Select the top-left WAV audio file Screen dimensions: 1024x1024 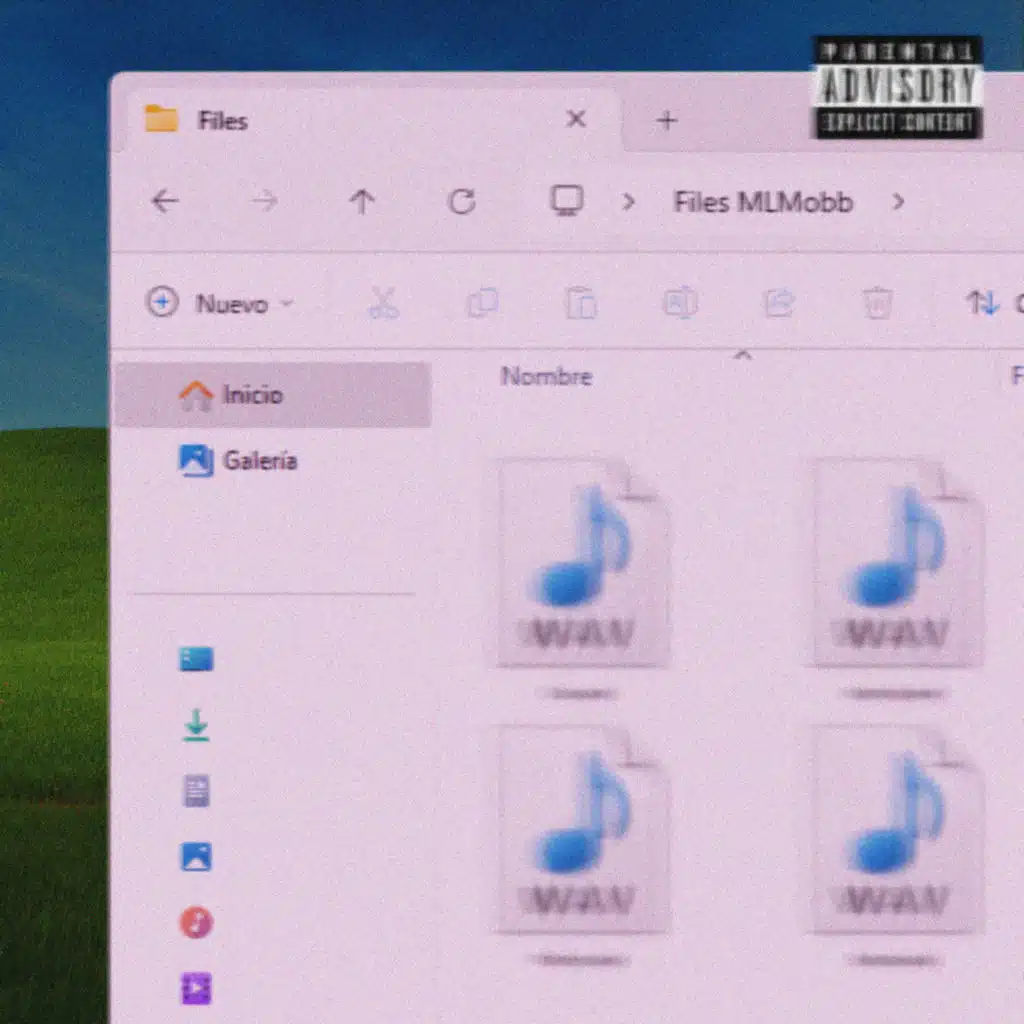[x=582, y=565]
